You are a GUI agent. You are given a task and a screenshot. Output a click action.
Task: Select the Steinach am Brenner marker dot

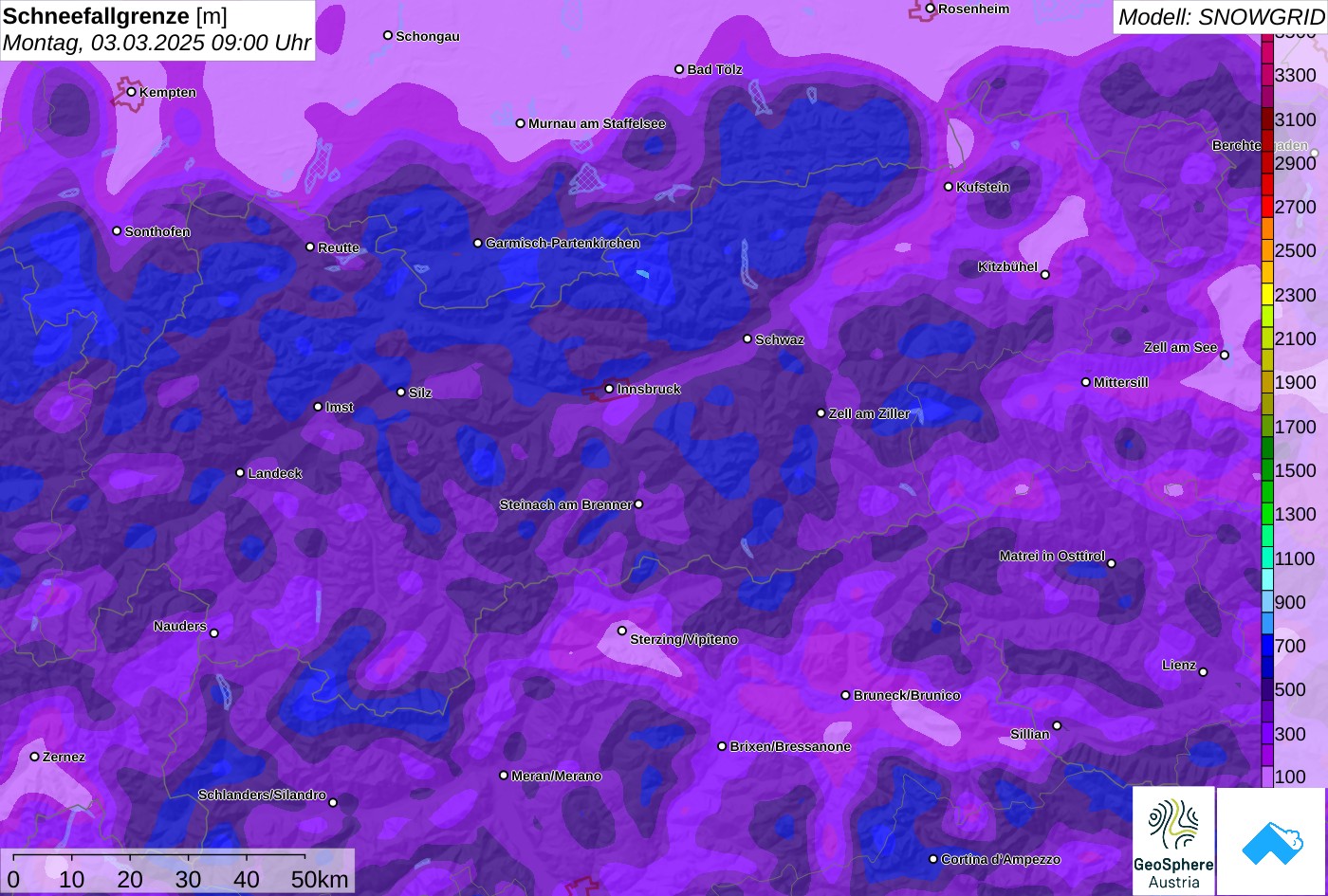pos(638,504)
